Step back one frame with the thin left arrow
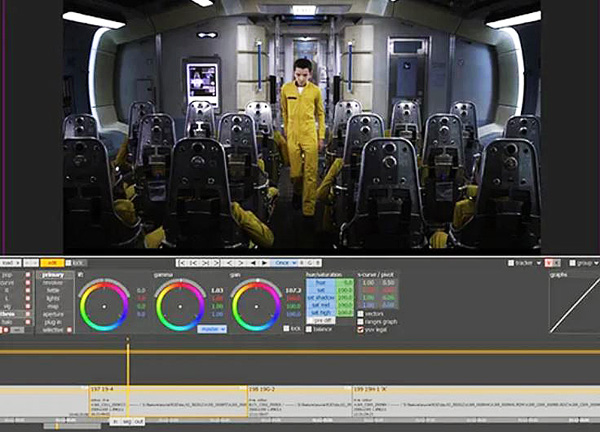 coord(230,263)
